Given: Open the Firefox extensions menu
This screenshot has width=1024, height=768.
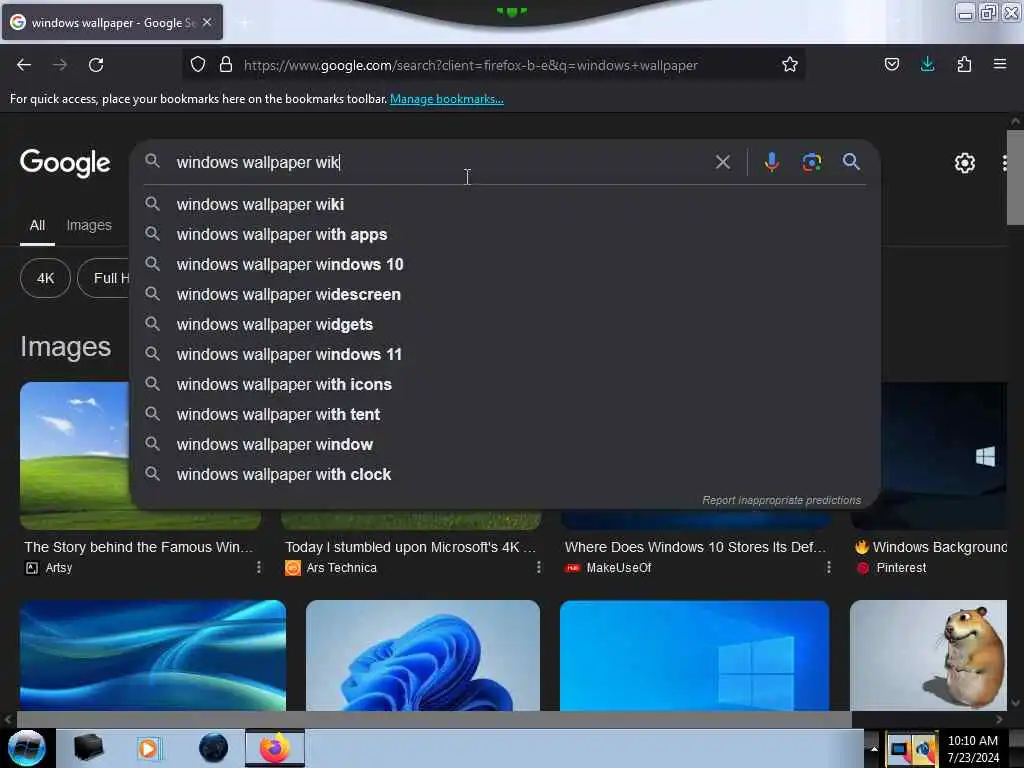Looking at the screenshot, I should point(964,65).
